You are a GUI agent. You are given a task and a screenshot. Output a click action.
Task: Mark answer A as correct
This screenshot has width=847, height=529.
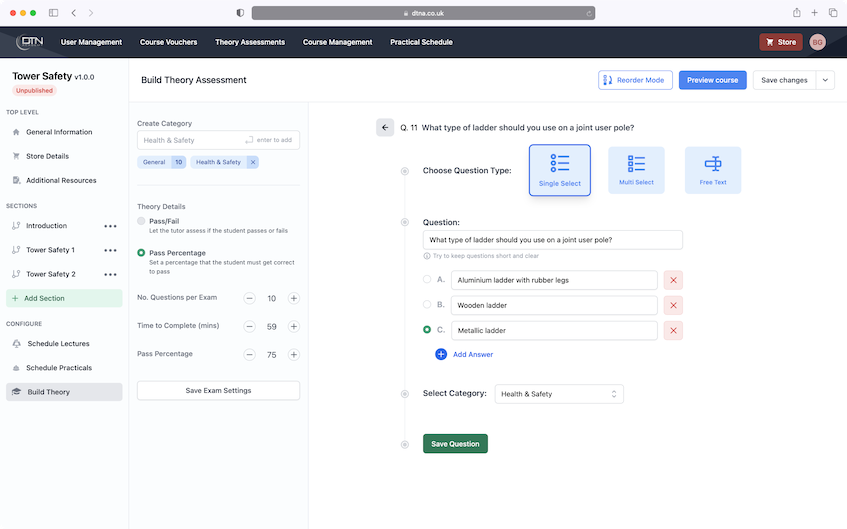tap(427, 279)
